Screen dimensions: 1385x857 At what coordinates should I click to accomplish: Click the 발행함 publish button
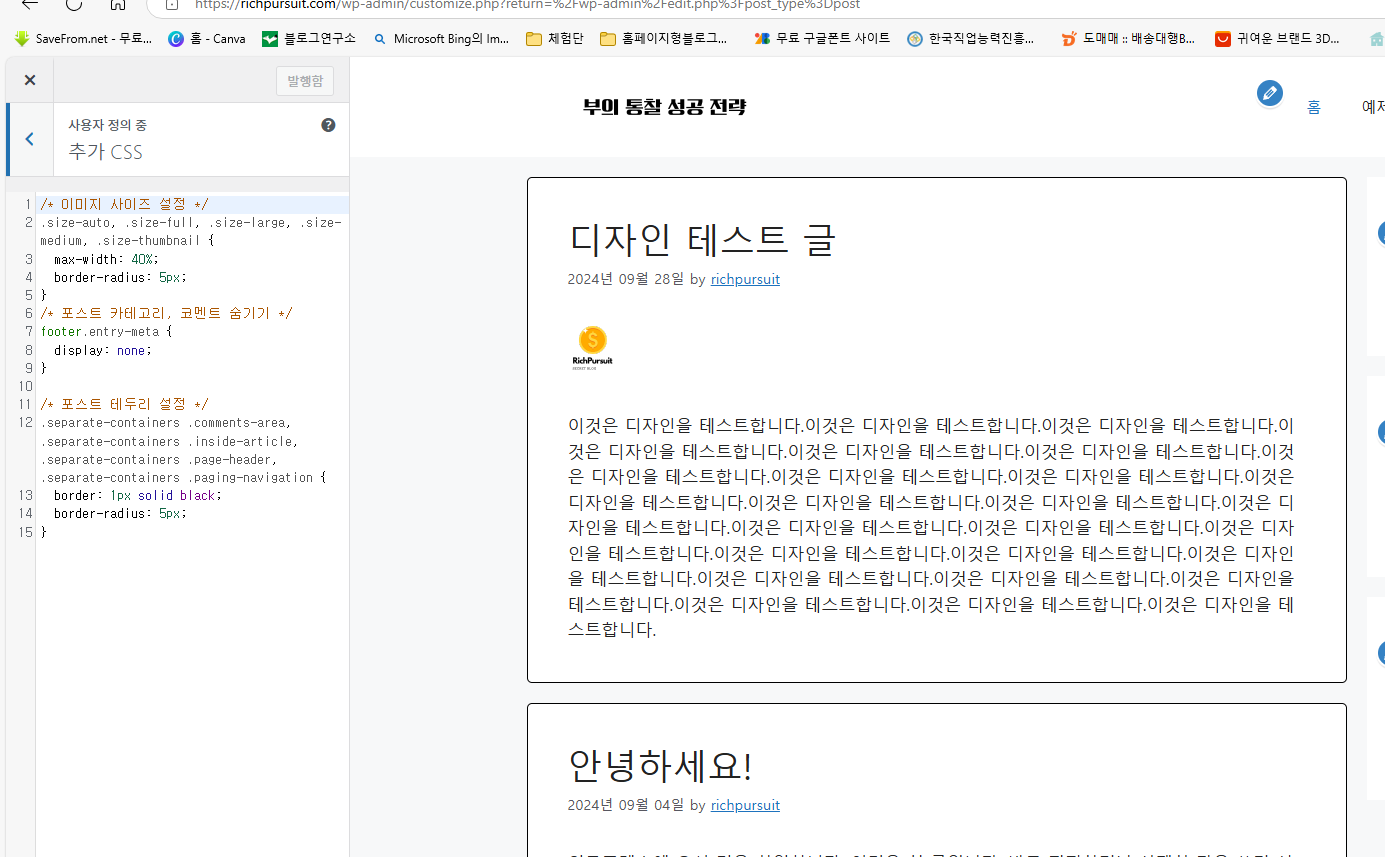[x=305, y=81]
